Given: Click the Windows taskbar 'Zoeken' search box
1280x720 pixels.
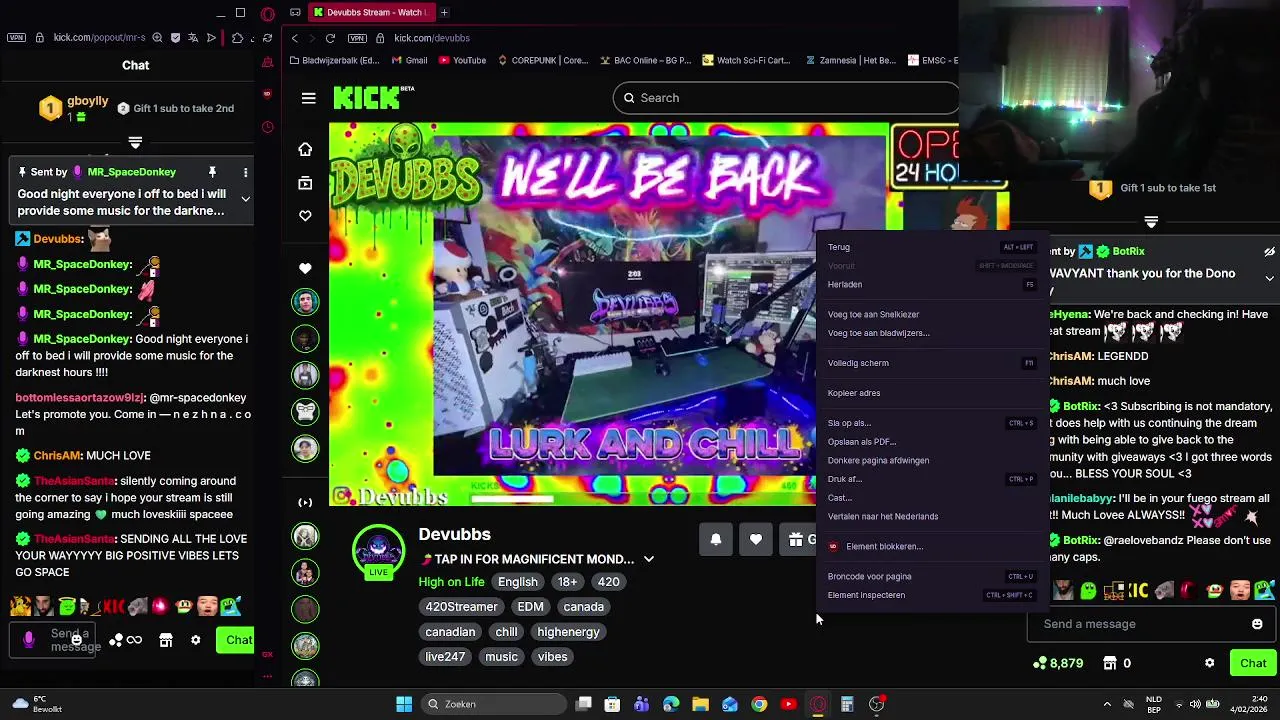Looking at the screenshot, I should click(493, 704).
